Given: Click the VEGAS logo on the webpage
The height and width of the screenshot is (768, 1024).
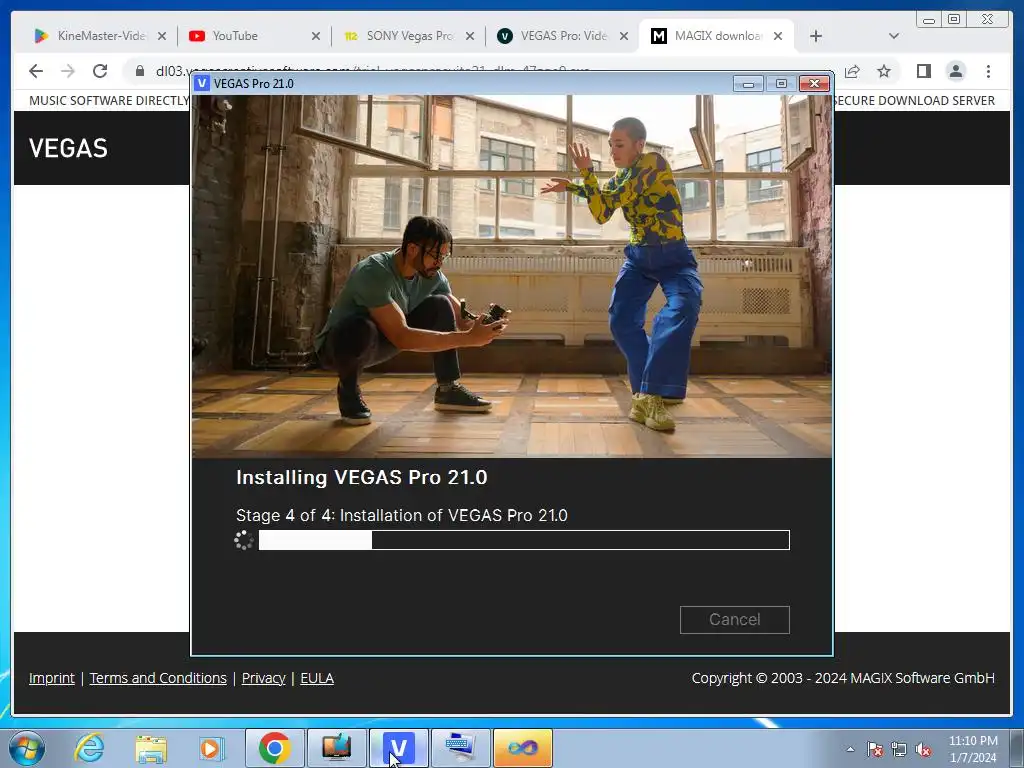Looking at the screenshot, I should coord(68,148).
